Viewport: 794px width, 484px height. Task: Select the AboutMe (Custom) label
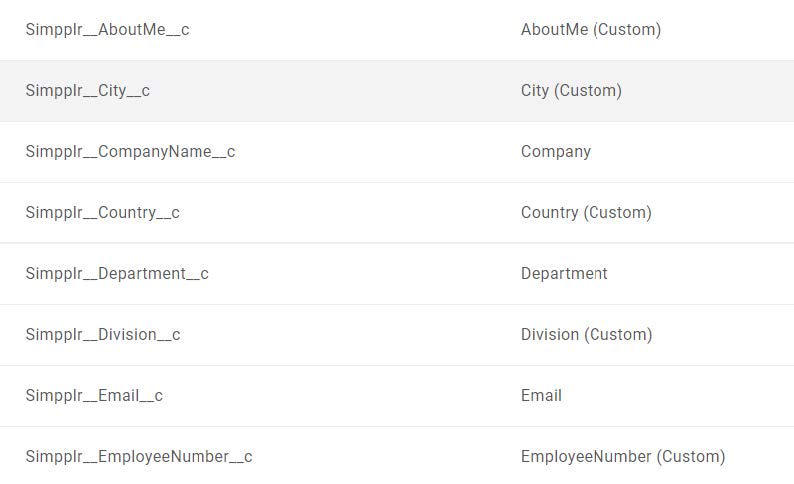pyautogui.click(x=590, y=30)
